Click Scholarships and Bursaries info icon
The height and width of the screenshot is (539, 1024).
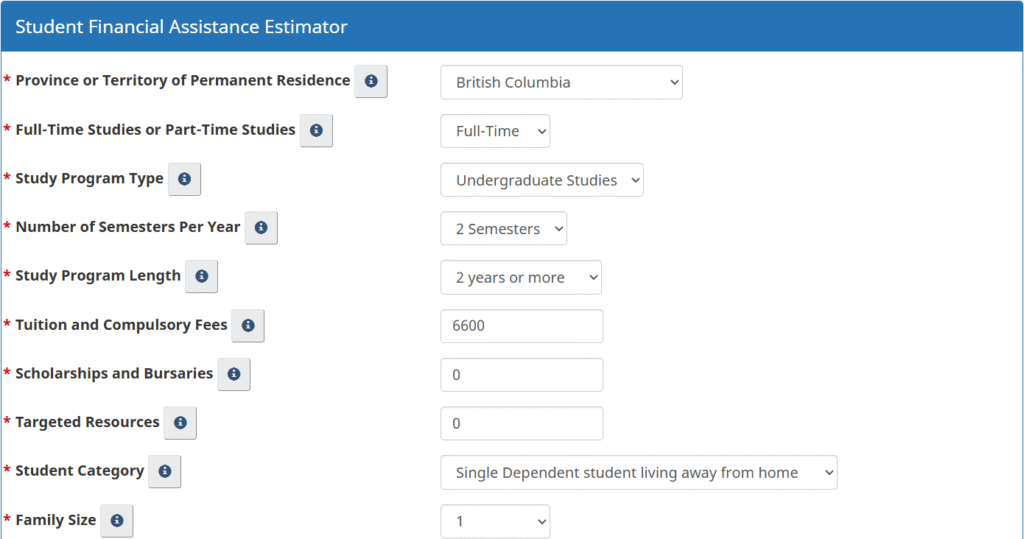(x=234, y=374)
